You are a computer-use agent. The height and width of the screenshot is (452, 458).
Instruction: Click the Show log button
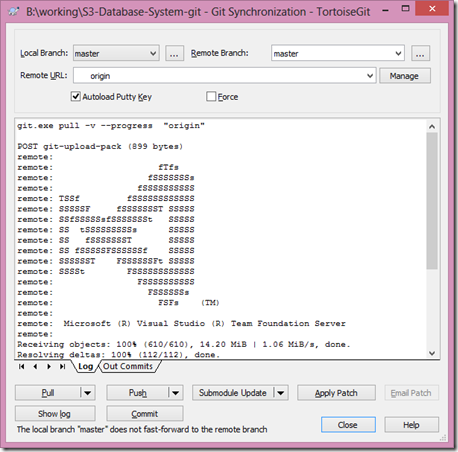[55, 414]
